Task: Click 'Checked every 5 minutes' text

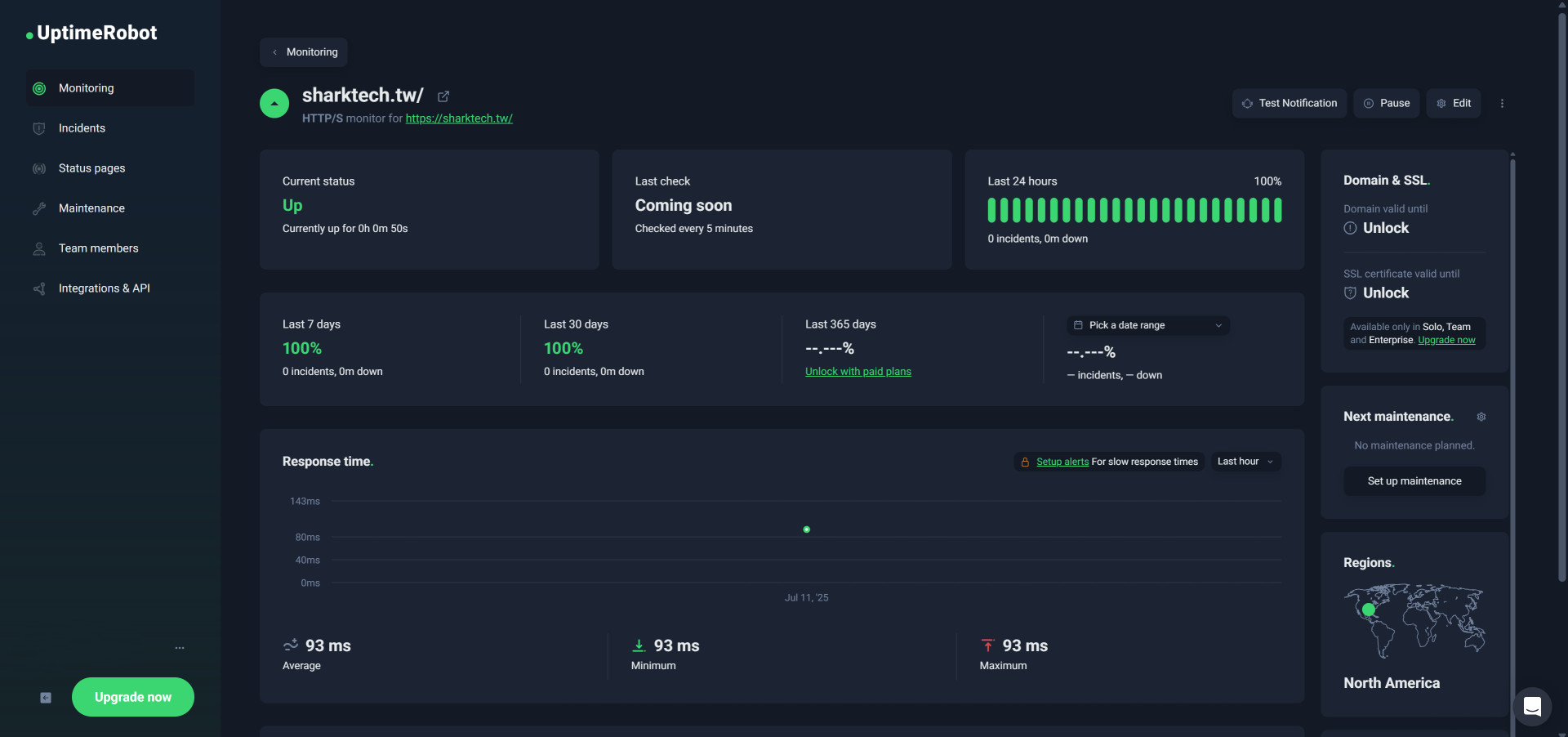Action: 694,229
